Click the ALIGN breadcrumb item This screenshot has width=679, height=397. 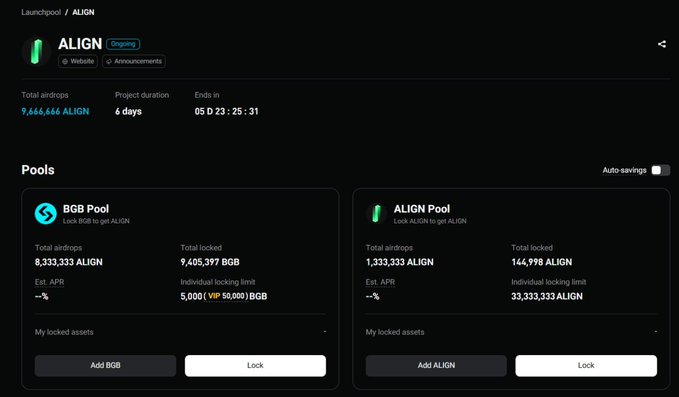click(x=83, y=12)
